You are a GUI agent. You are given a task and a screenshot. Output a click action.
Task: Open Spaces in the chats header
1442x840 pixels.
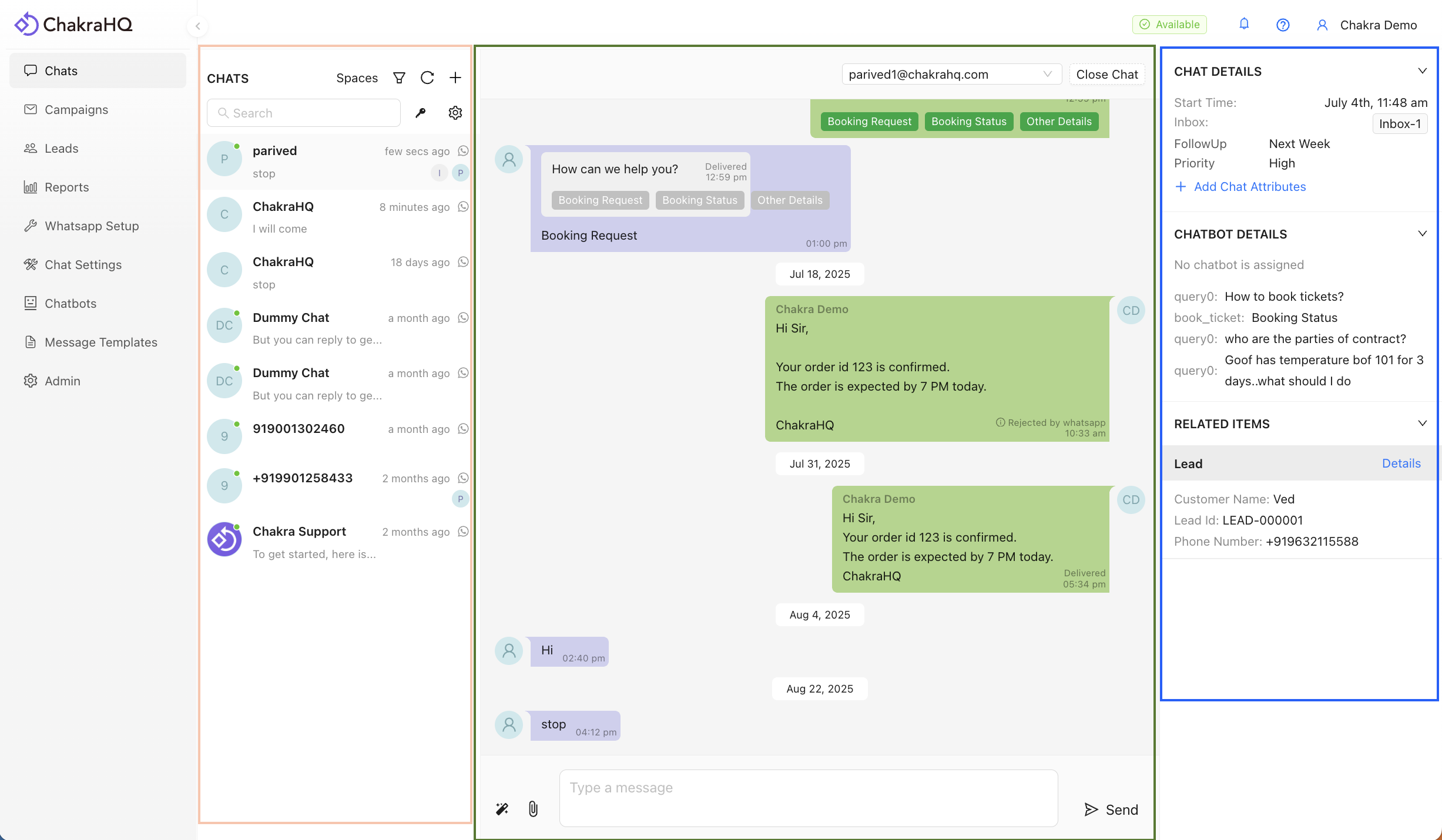(x=357, y=78)
